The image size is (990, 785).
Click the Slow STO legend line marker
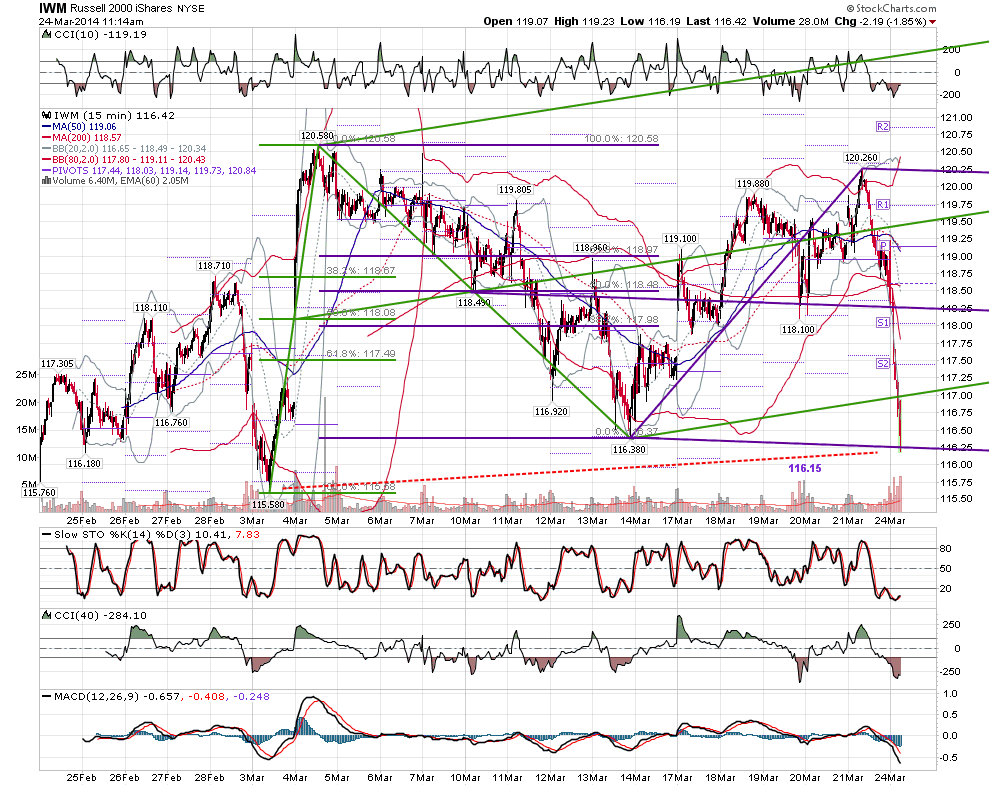click(x=46, y=534)
